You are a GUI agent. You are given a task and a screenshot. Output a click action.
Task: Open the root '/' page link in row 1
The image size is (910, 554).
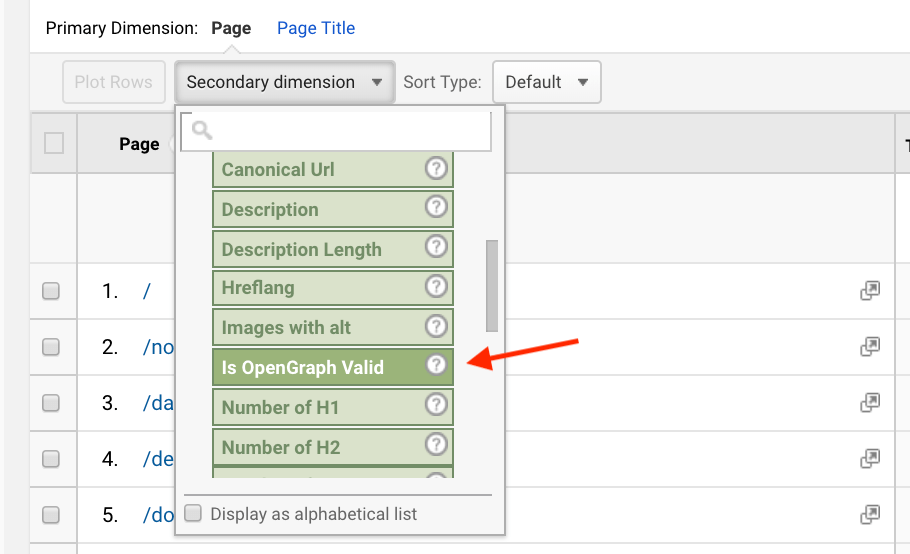[147, 291]
